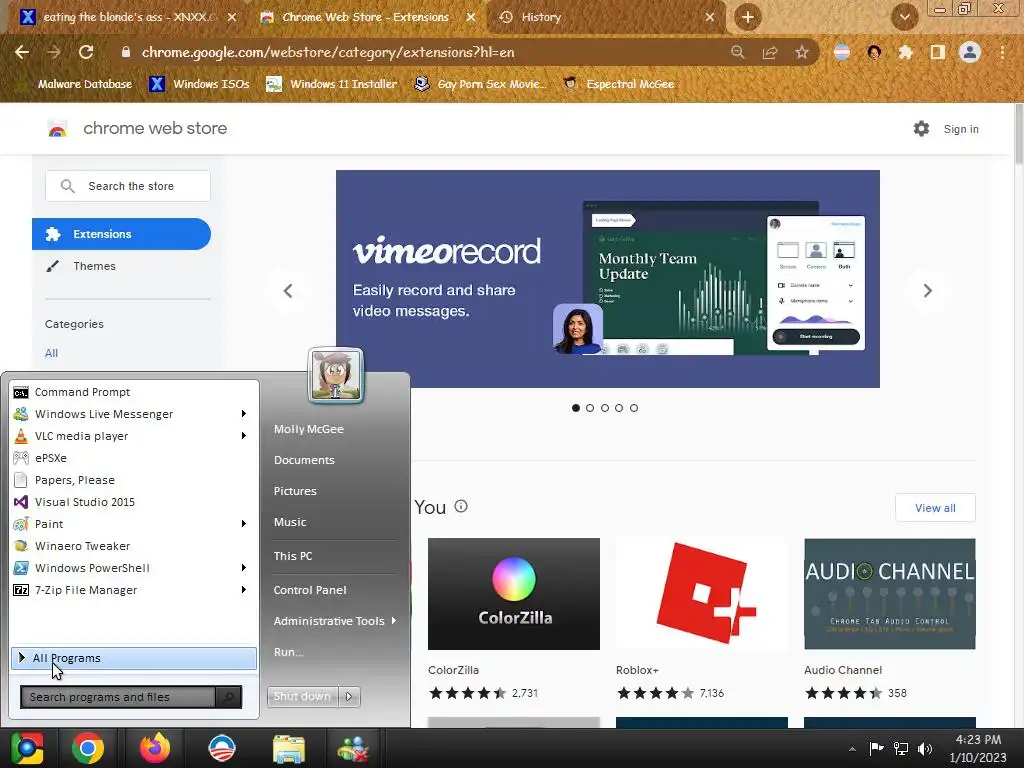1024x768 pixels.
Task: Click the volume speaker icon in system tray
Action: (925, 748)
